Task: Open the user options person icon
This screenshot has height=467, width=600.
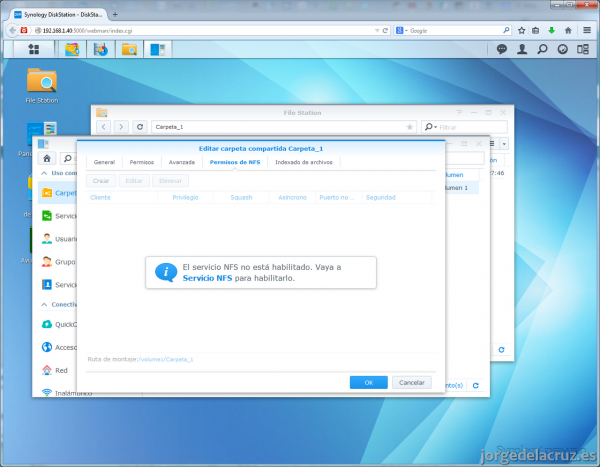Action: point(522,49)
